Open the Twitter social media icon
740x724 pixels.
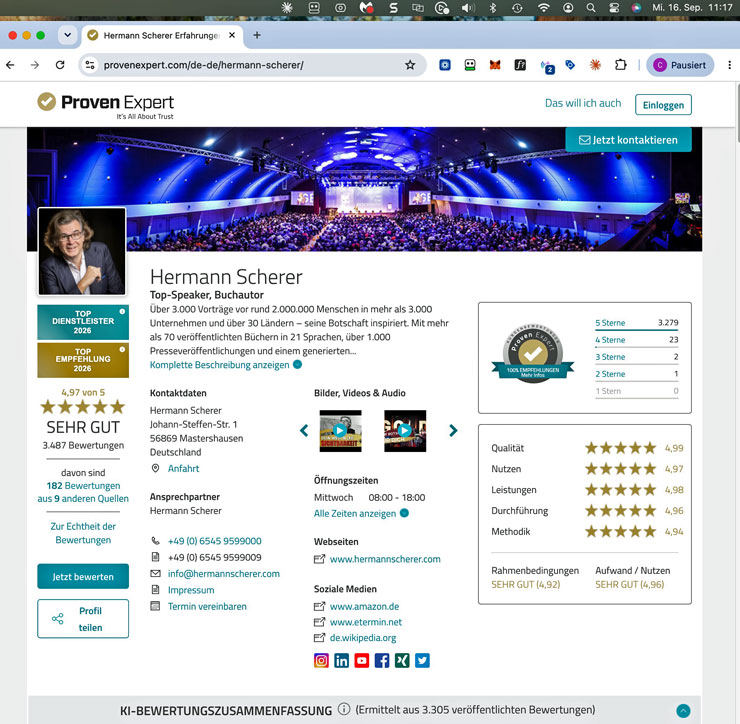click(422, 660)
